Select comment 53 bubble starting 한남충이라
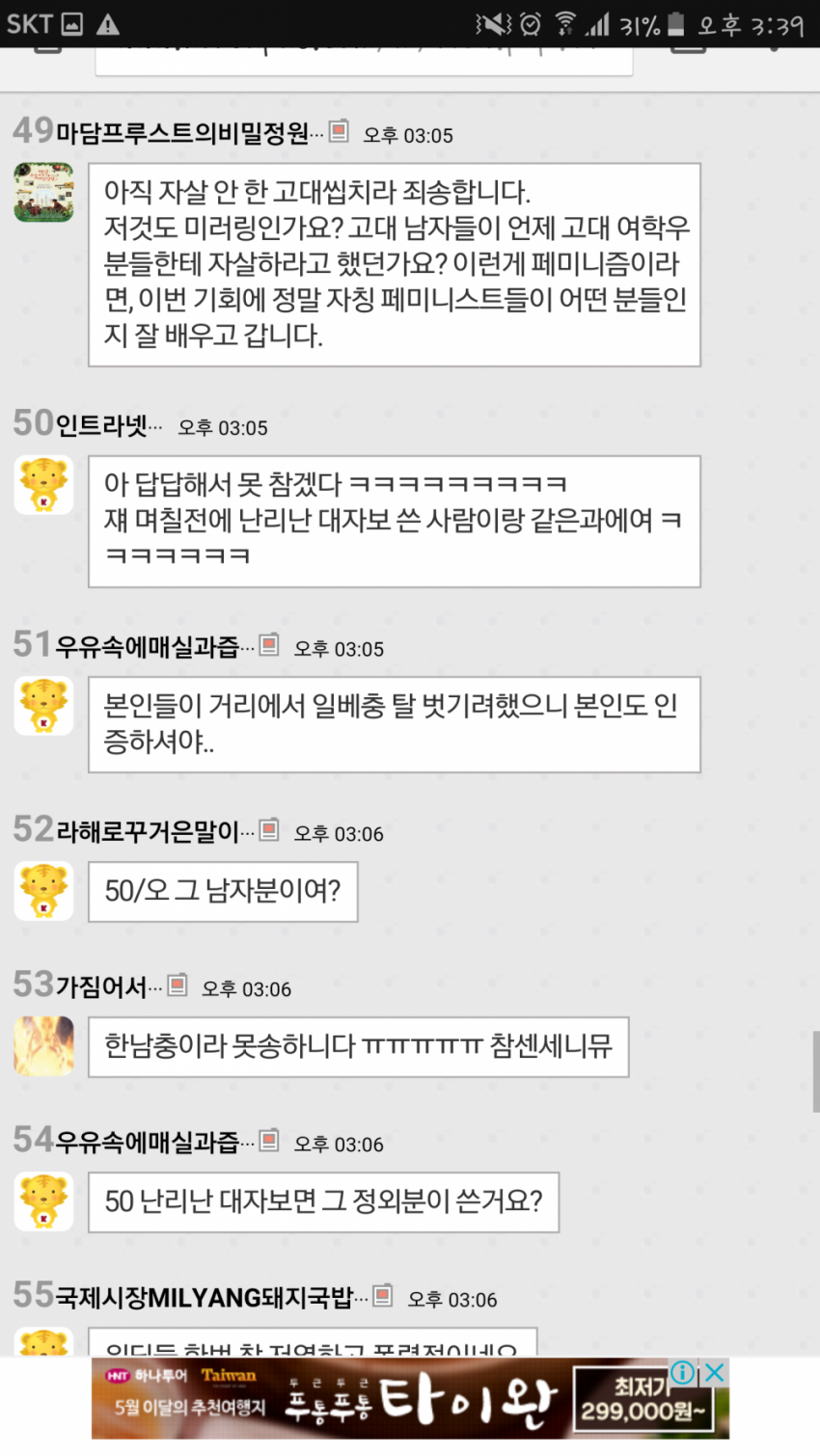 click(x=358, y=1046)
